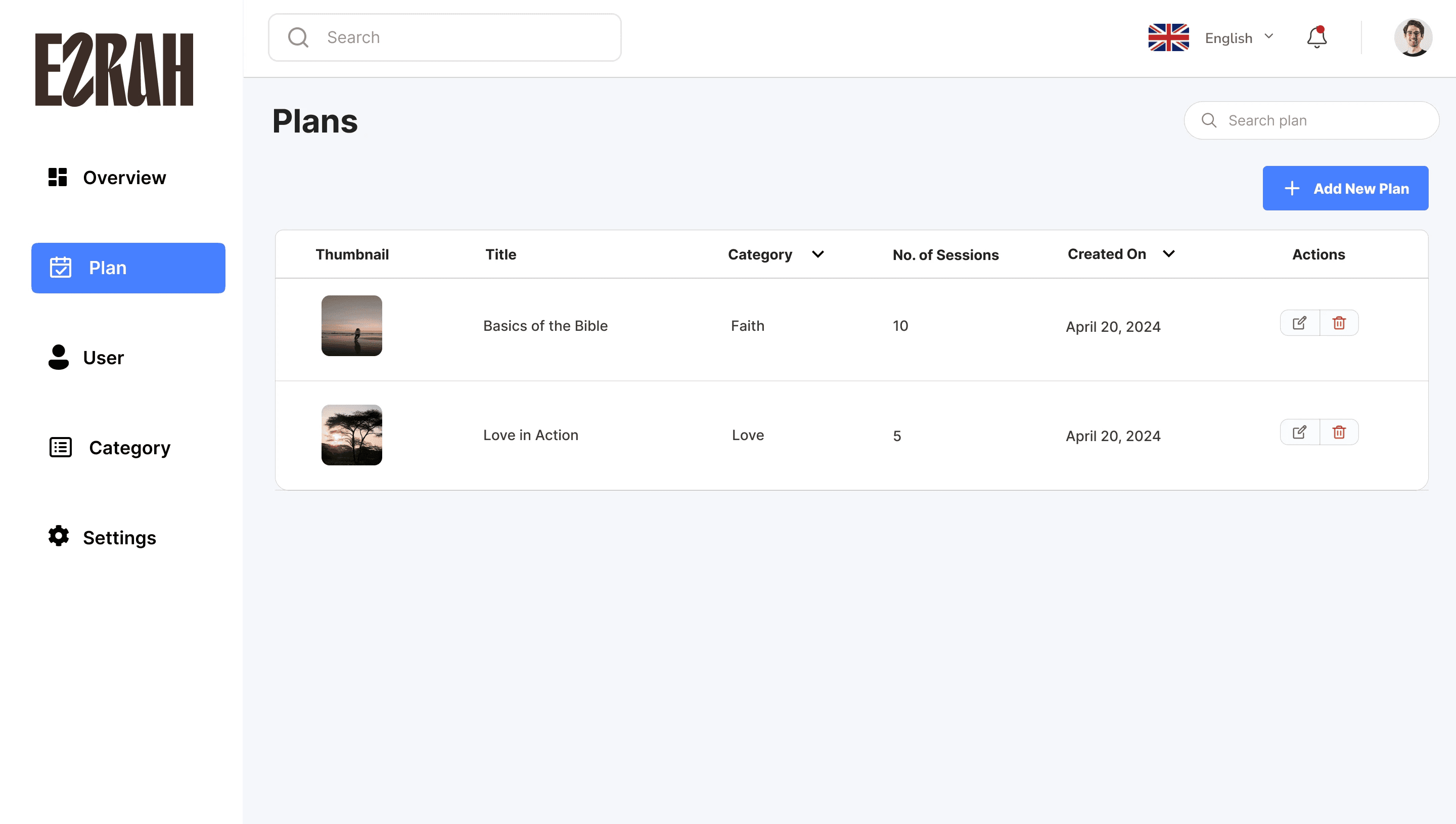Click the EZRAH logo
This screenshot has height=824, width=1456.
tap(114, 69)
